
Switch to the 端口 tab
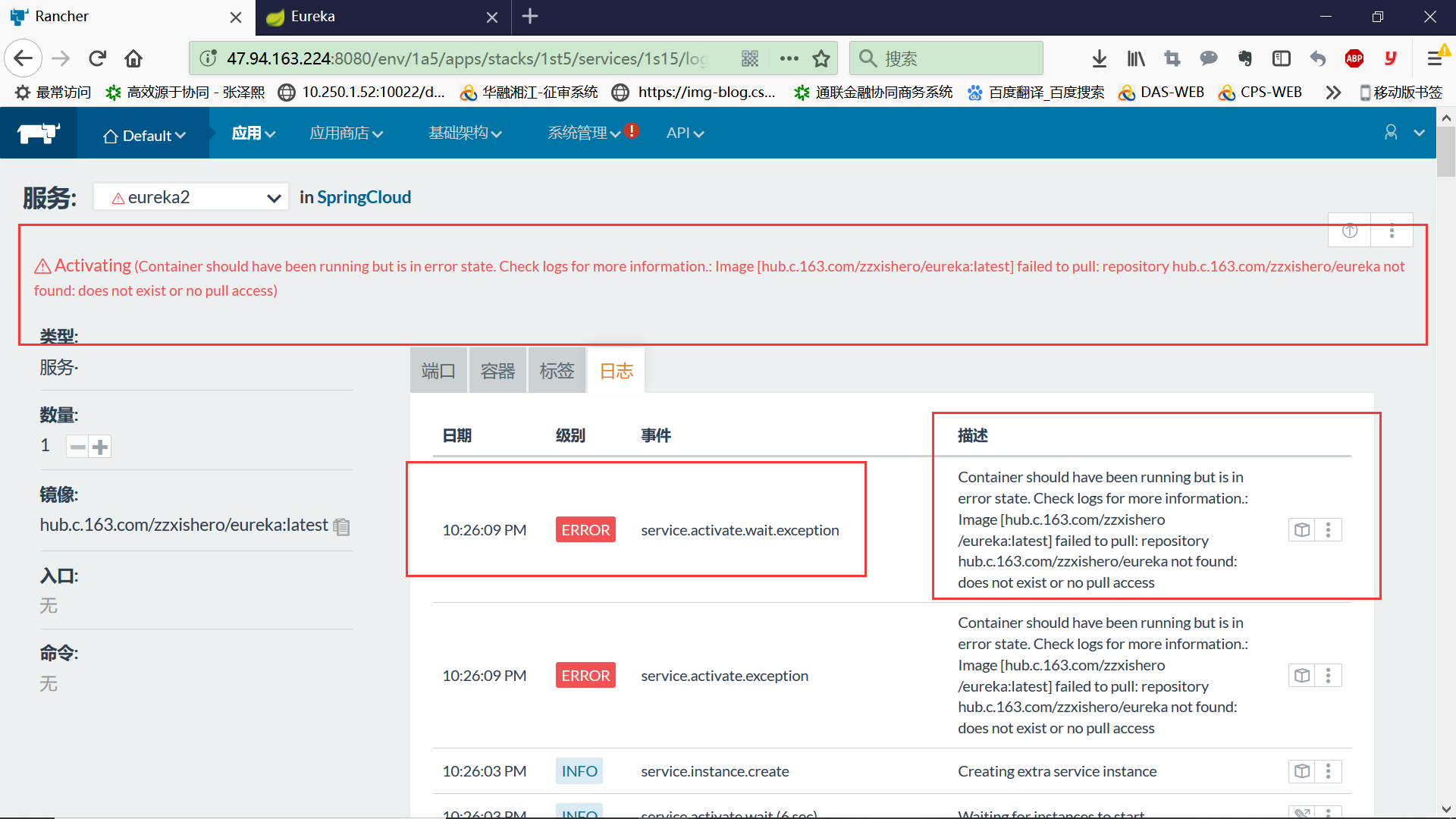438,371
